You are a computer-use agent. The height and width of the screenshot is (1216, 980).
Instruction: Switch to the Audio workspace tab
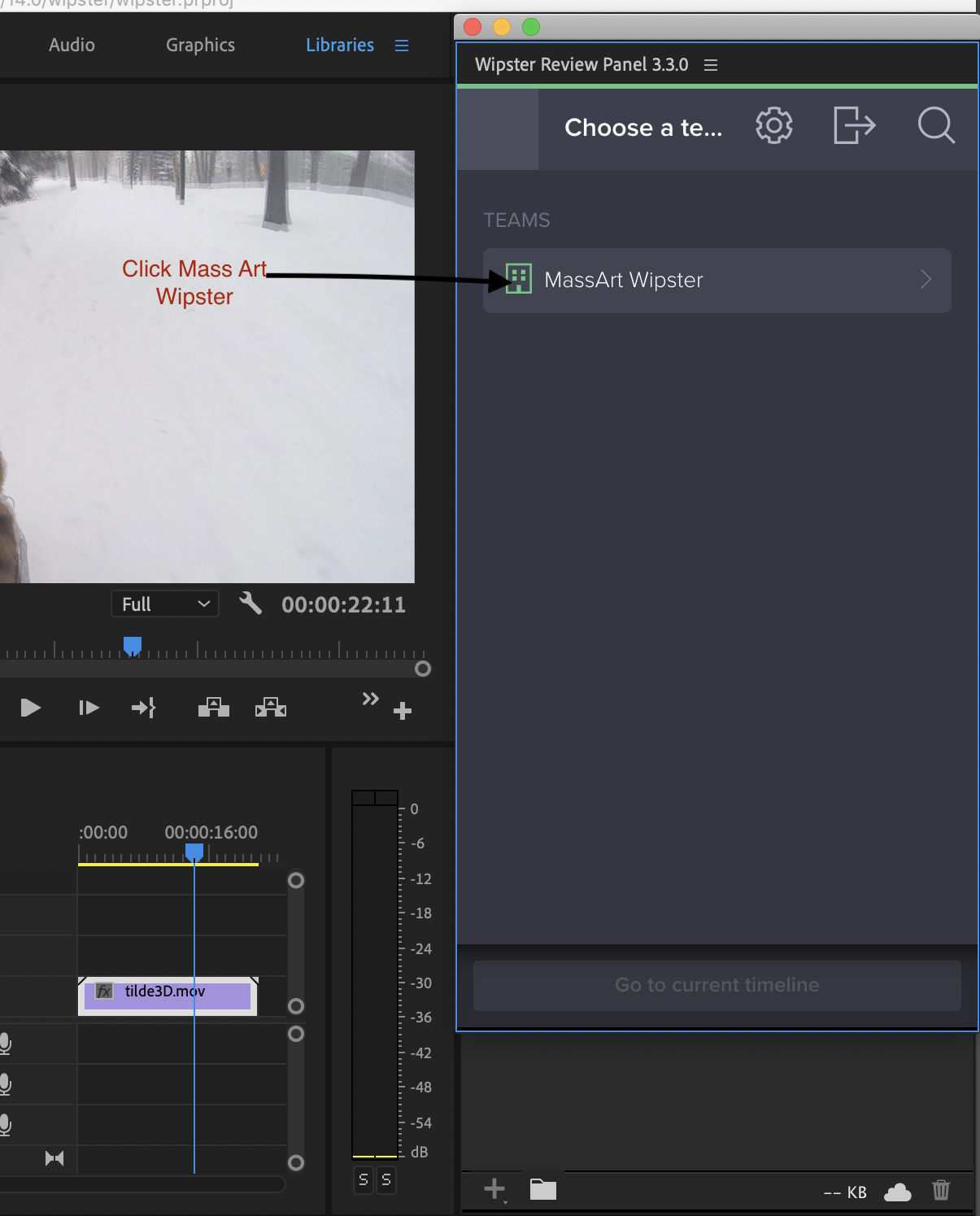point(72,45)
